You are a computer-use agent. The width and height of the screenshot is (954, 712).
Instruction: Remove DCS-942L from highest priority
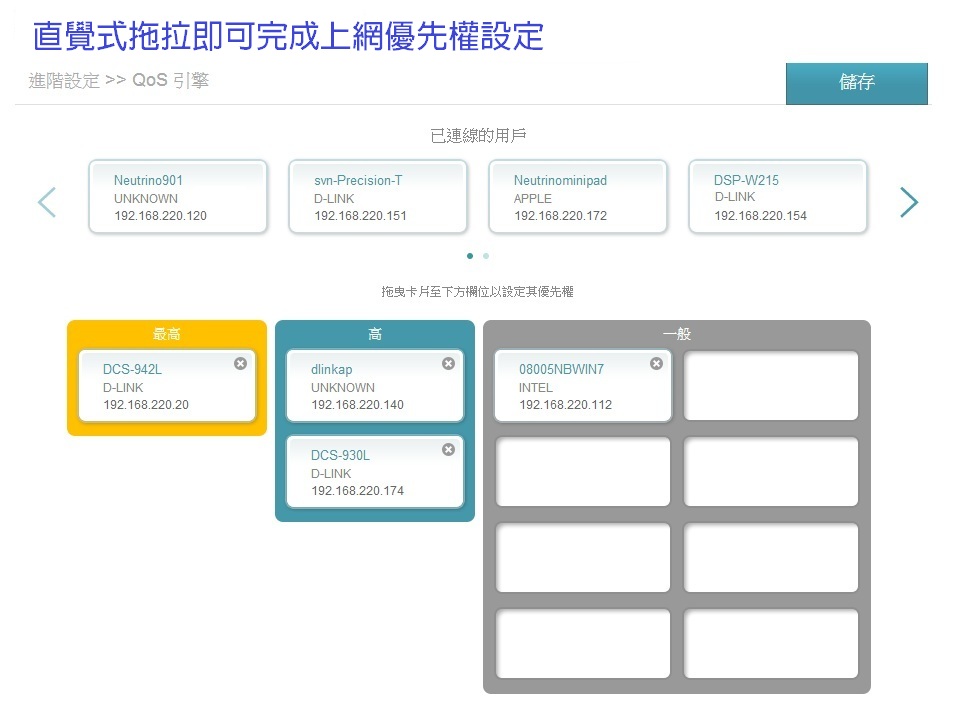click(240, 364)
